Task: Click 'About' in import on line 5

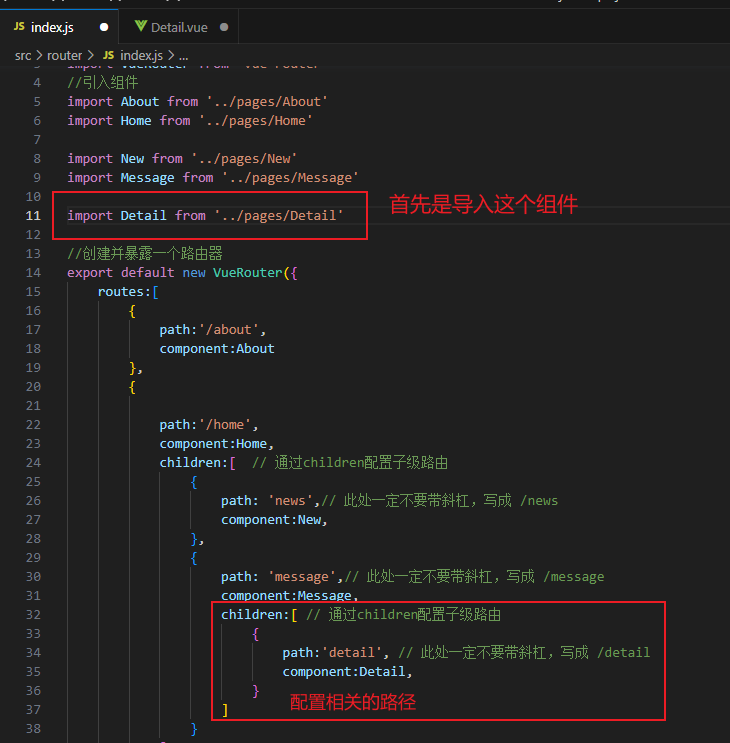Action: coord(140,101)
